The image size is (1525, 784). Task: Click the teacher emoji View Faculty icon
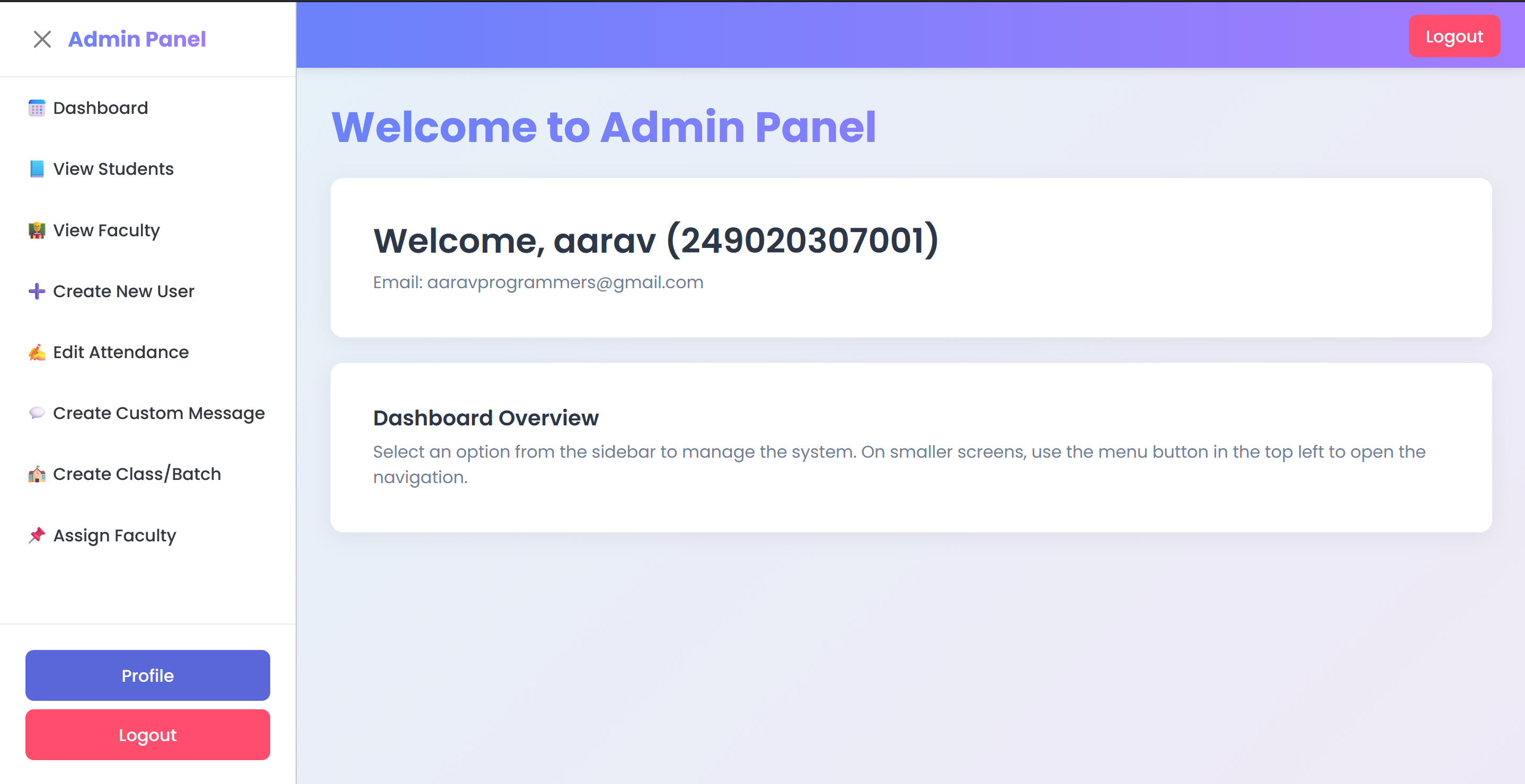(37, 230)
